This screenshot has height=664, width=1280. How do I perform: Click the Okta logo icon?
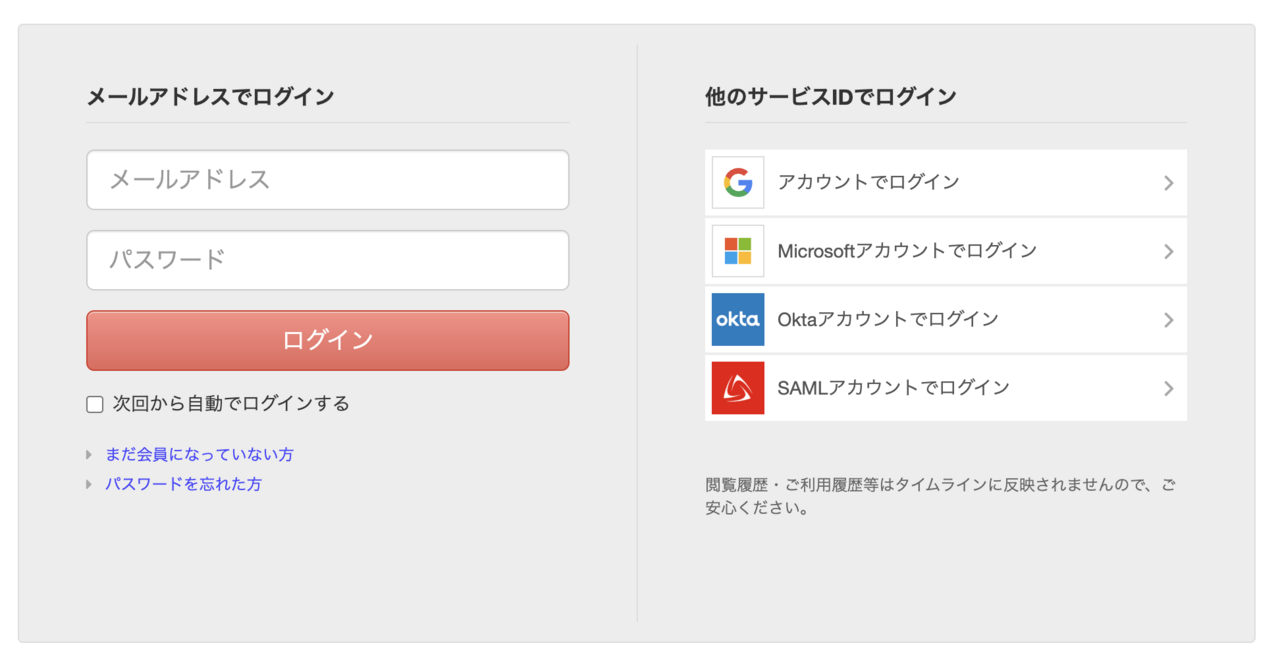[x=738, y=319]
